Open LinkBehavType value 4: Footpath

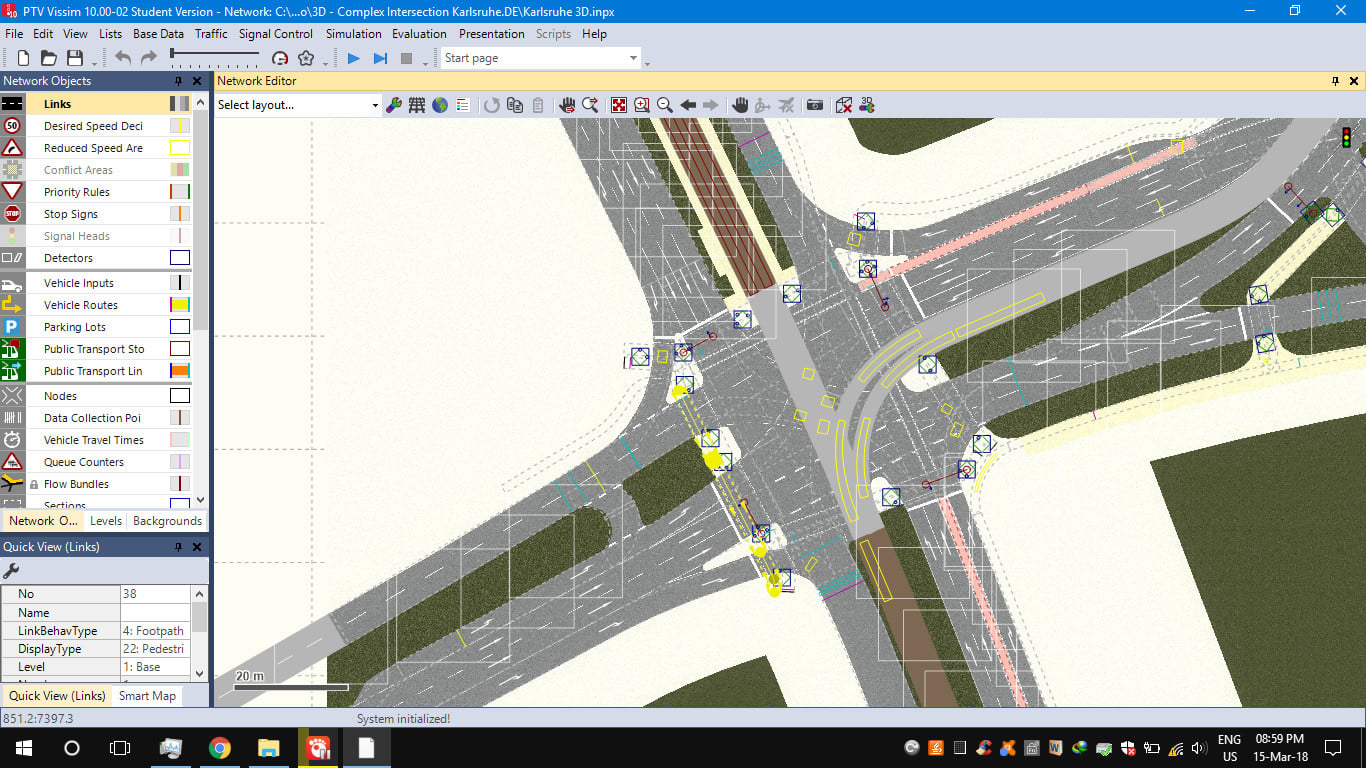pos(154,631)
